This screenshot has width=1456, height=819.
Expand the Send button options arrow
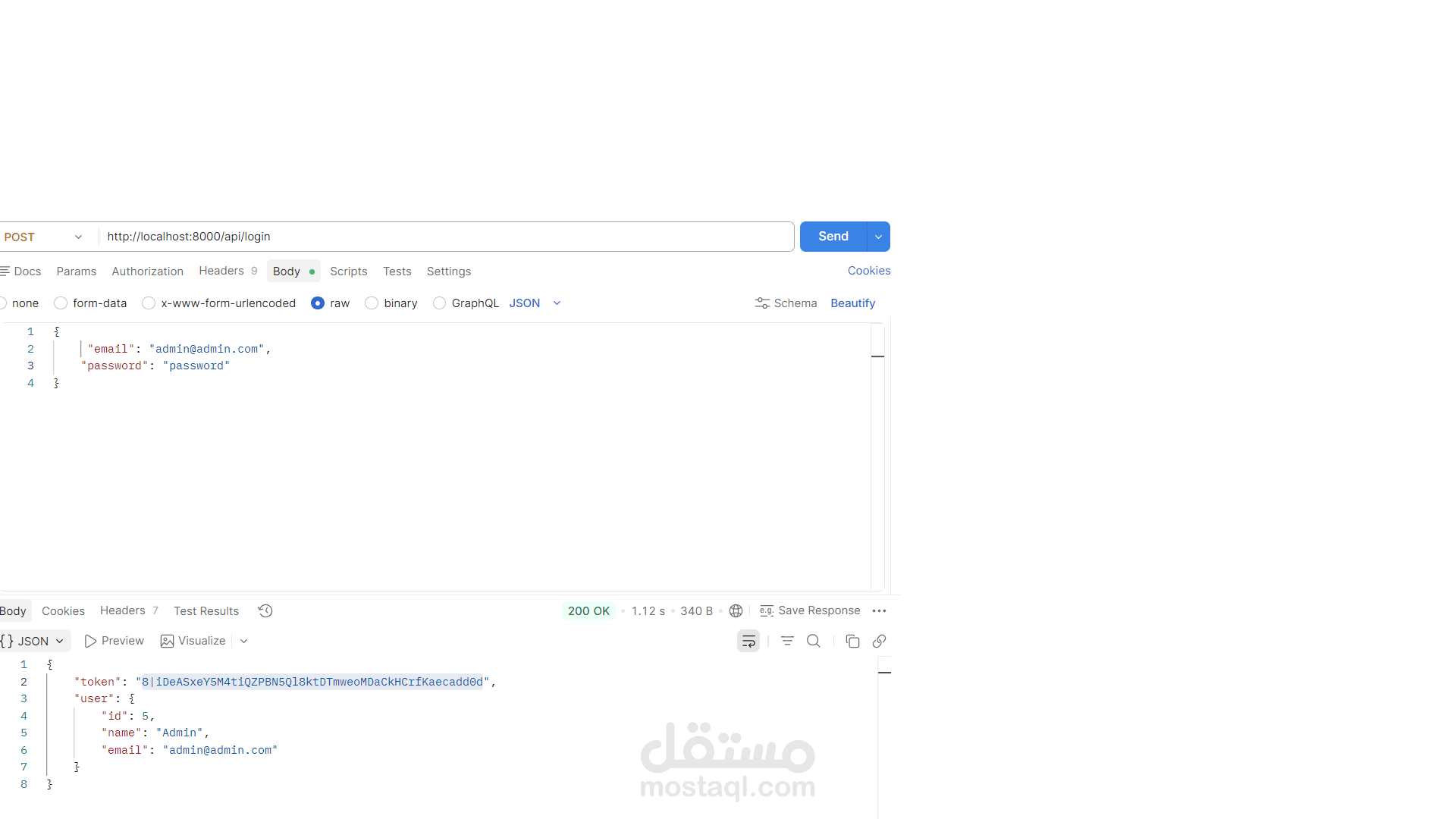coord(878,237)
